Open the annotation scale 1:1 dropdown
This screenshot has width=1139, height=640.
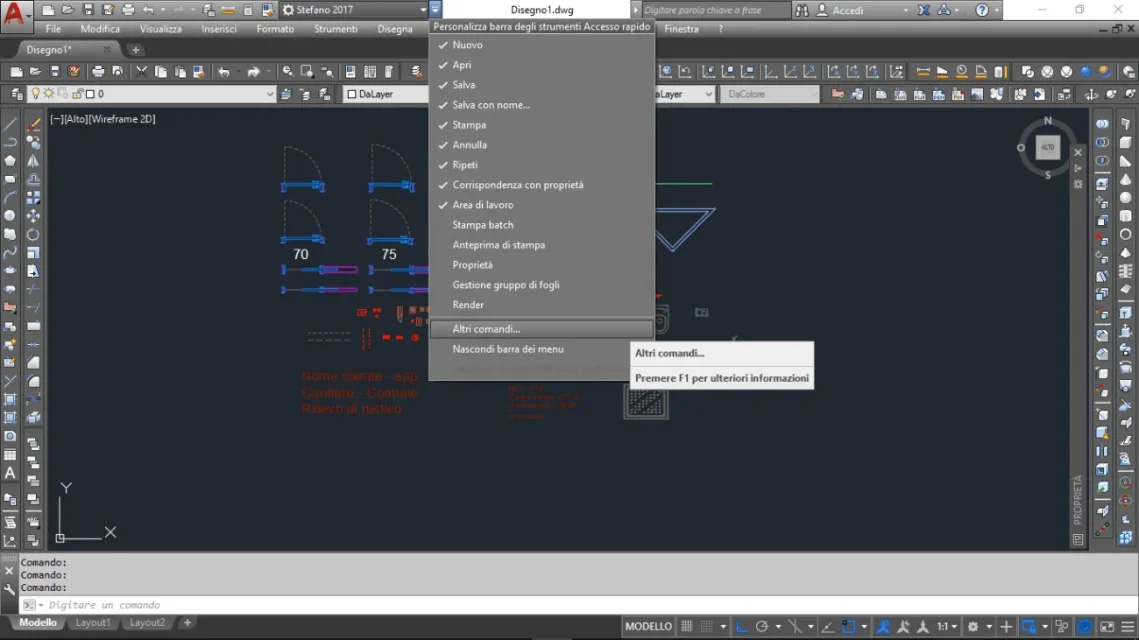pos(946,626)
